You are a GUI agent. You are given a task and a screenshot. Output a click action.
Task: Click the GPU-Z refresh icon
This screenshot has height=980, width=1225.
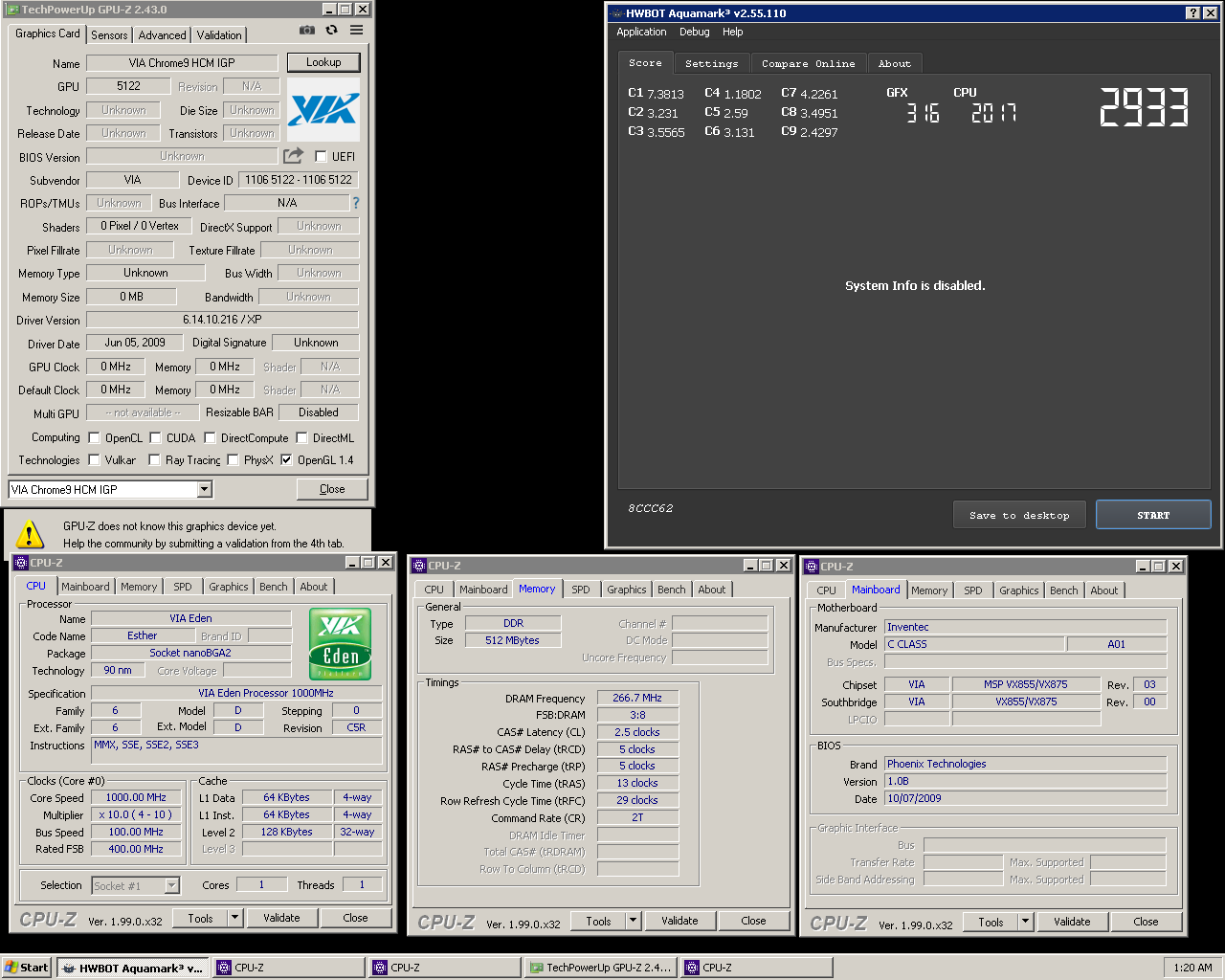(x=331, y=31)
